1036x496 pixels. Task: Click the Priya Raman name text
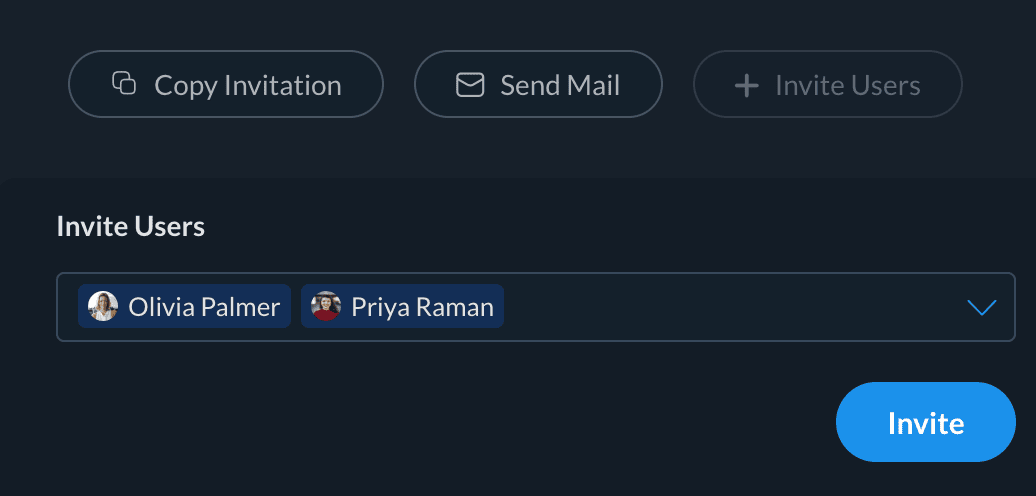click(422, 307)
